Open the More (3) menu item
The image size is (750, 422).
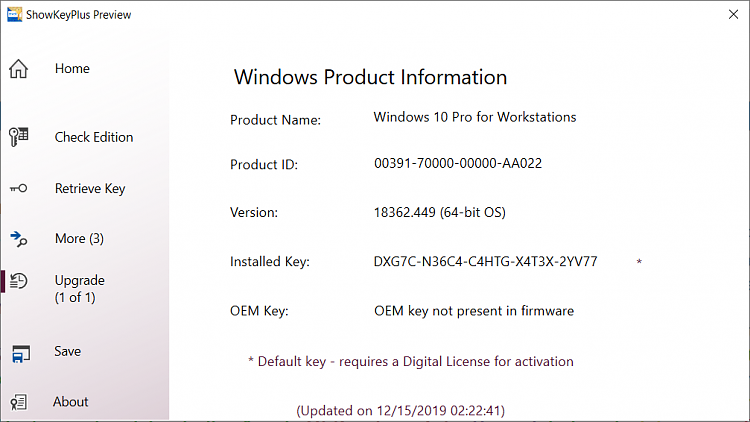point(79,238)
